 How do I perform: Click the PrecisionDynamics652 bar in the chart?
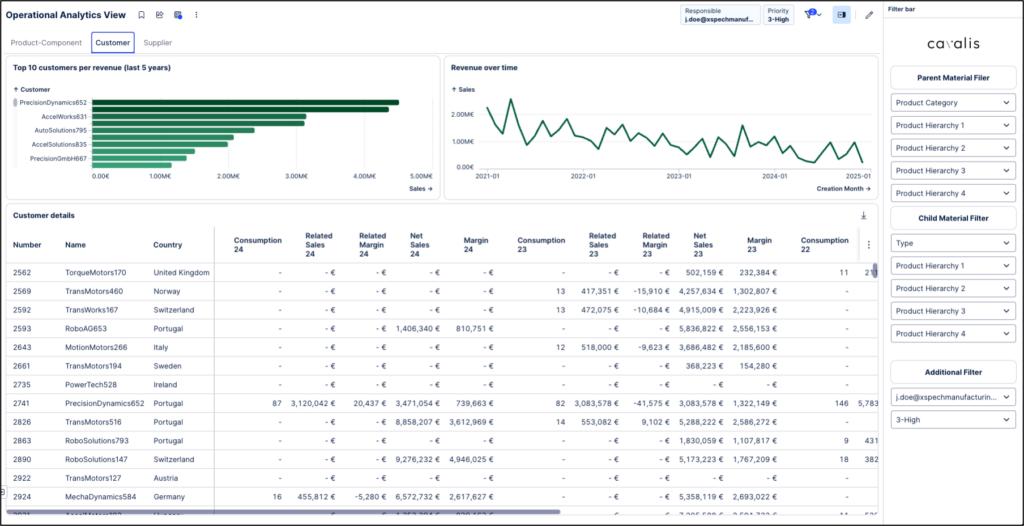tap(245, 102)
